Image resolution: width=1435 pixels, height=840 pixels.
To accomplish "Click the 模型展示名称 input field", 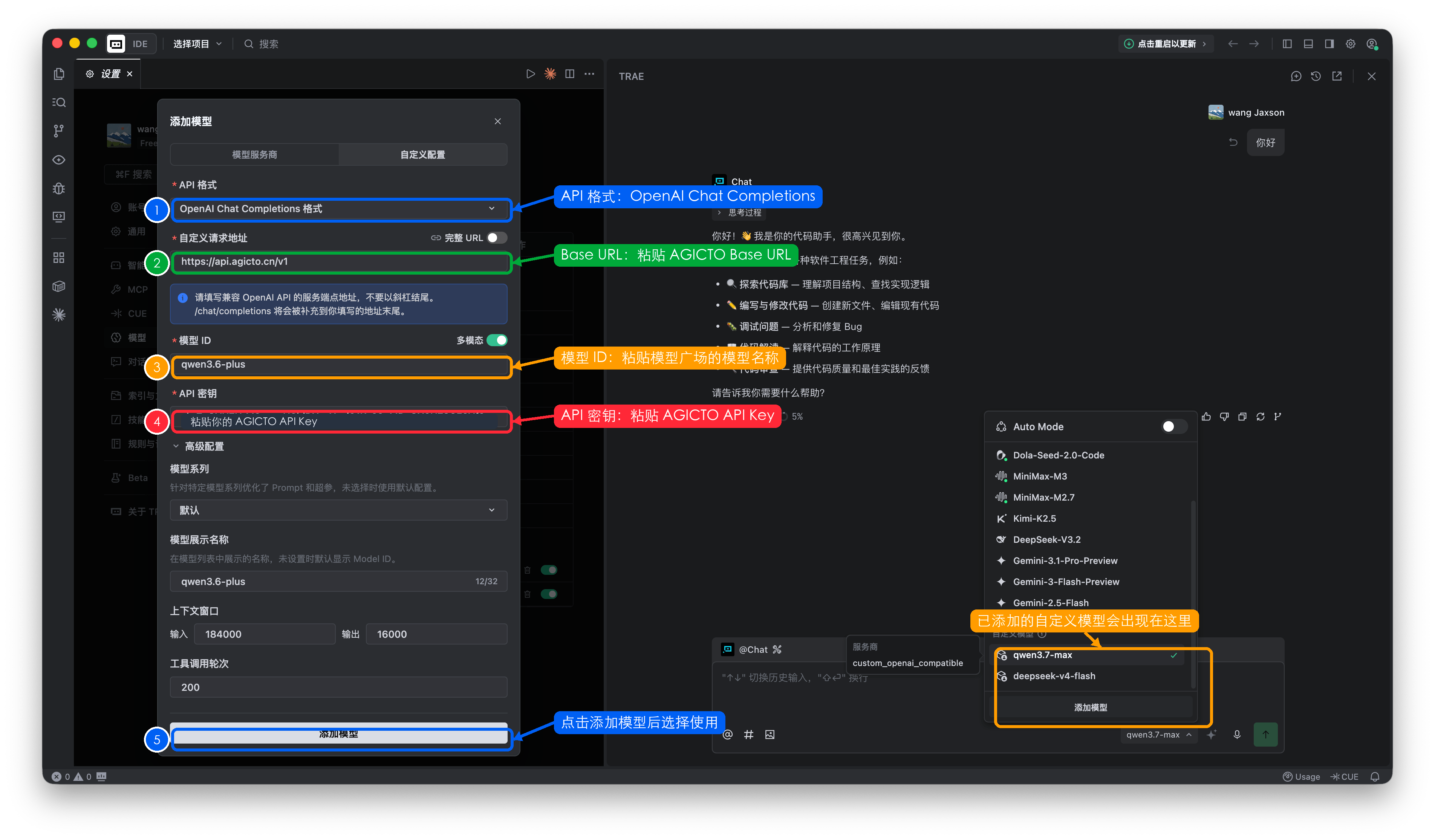I will click(x=338, y=582).
